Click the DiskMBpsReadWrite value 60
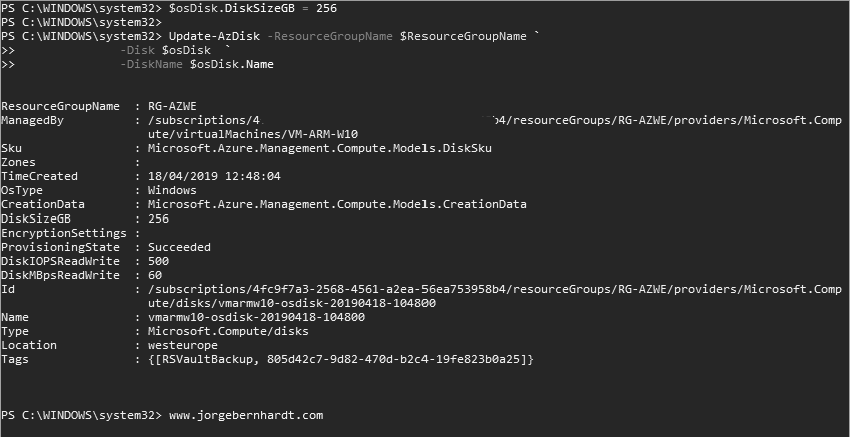Screen dimensions: 850x437 (155, 275)
